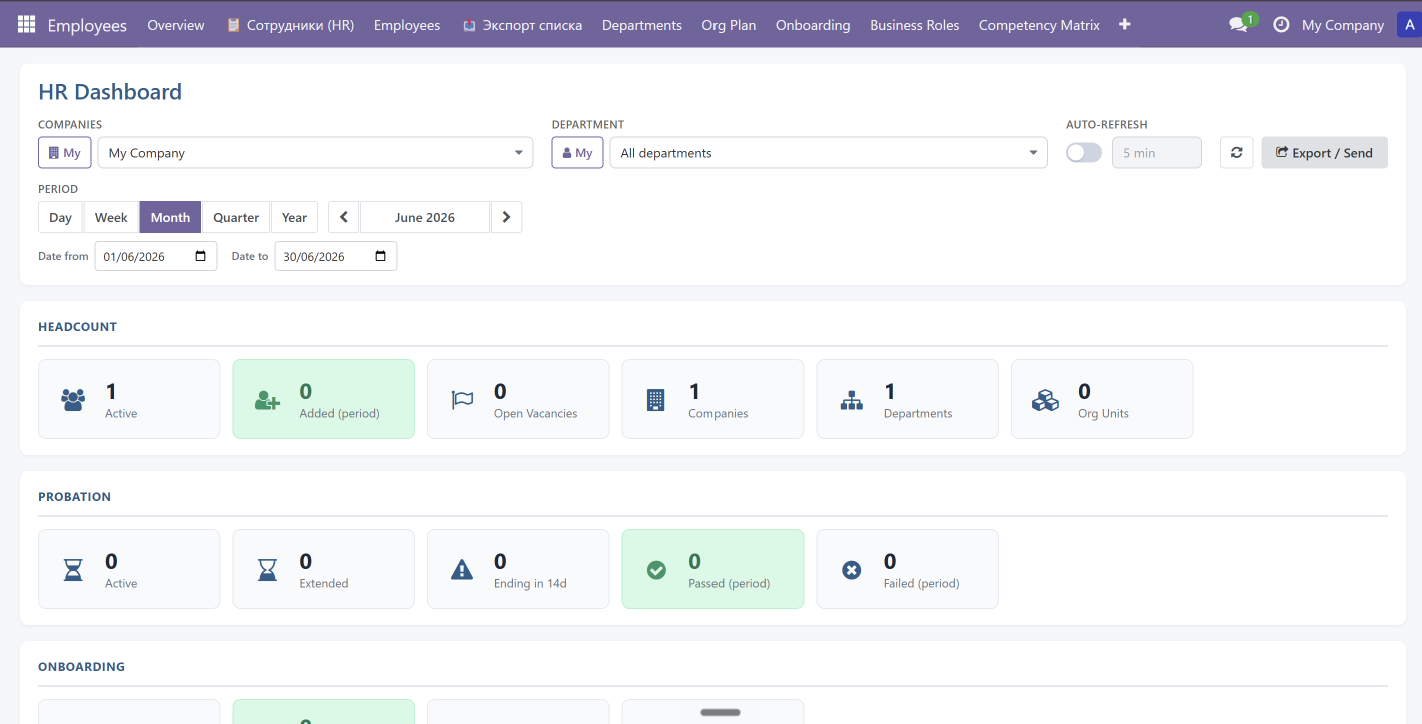1422x724 pixels.
Task: Click the Passed (period) checkmark icon
Action: (x=656, y=570)
